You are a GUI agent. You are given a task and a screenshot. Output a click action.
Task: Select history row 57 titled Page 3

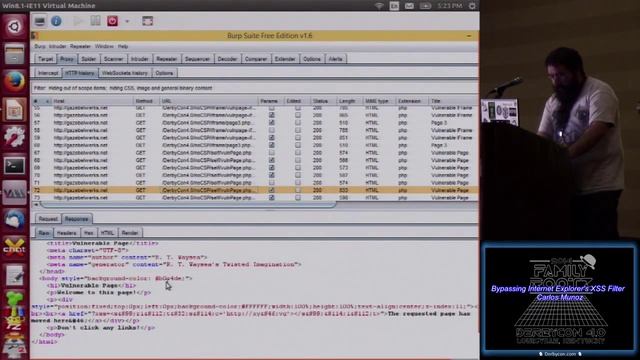click(255, 122)
